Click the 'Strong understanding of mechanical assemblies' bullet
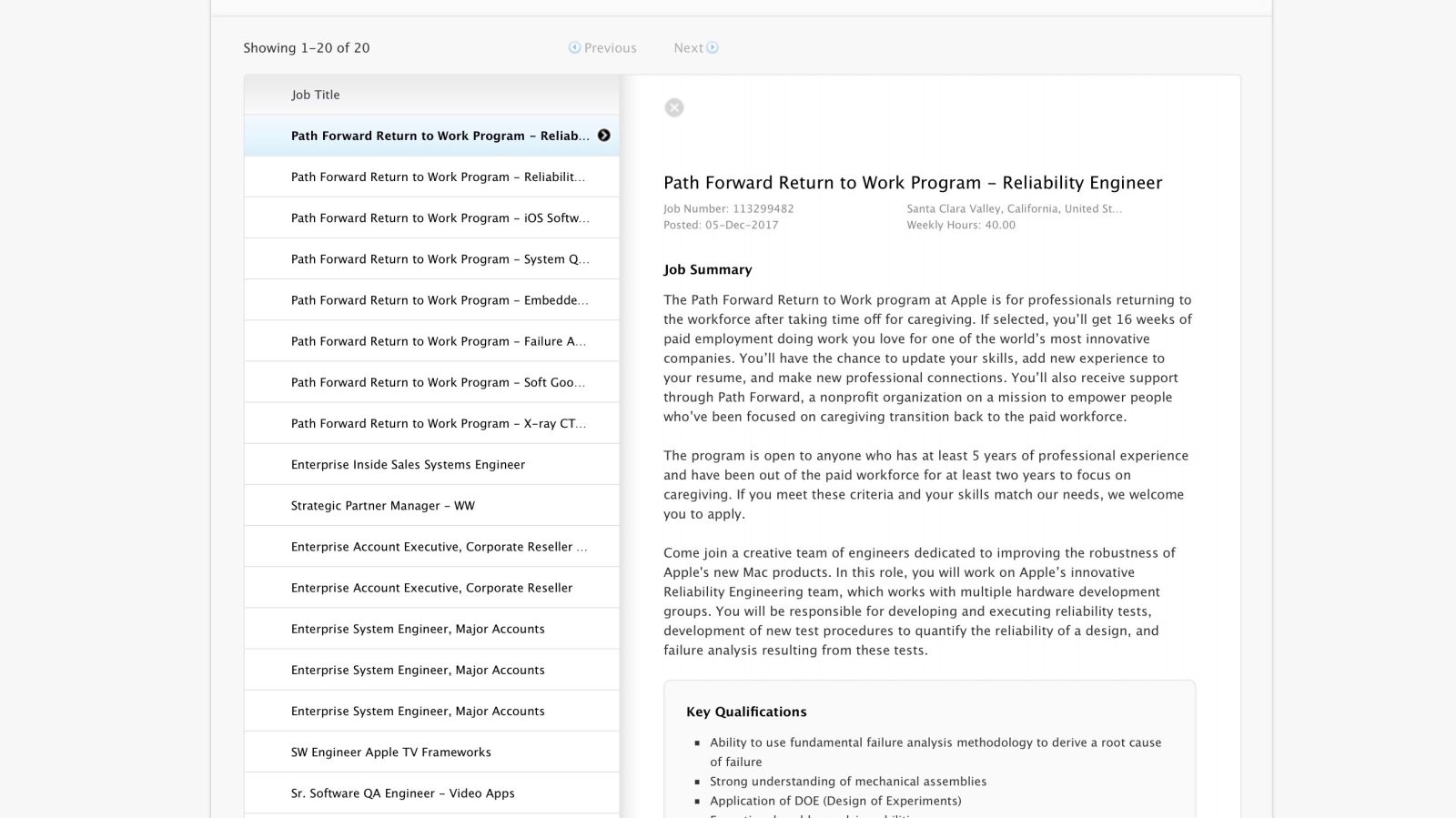Viewport: 1456px width, 818px height. pyautogui.click(x=848, y=781)
